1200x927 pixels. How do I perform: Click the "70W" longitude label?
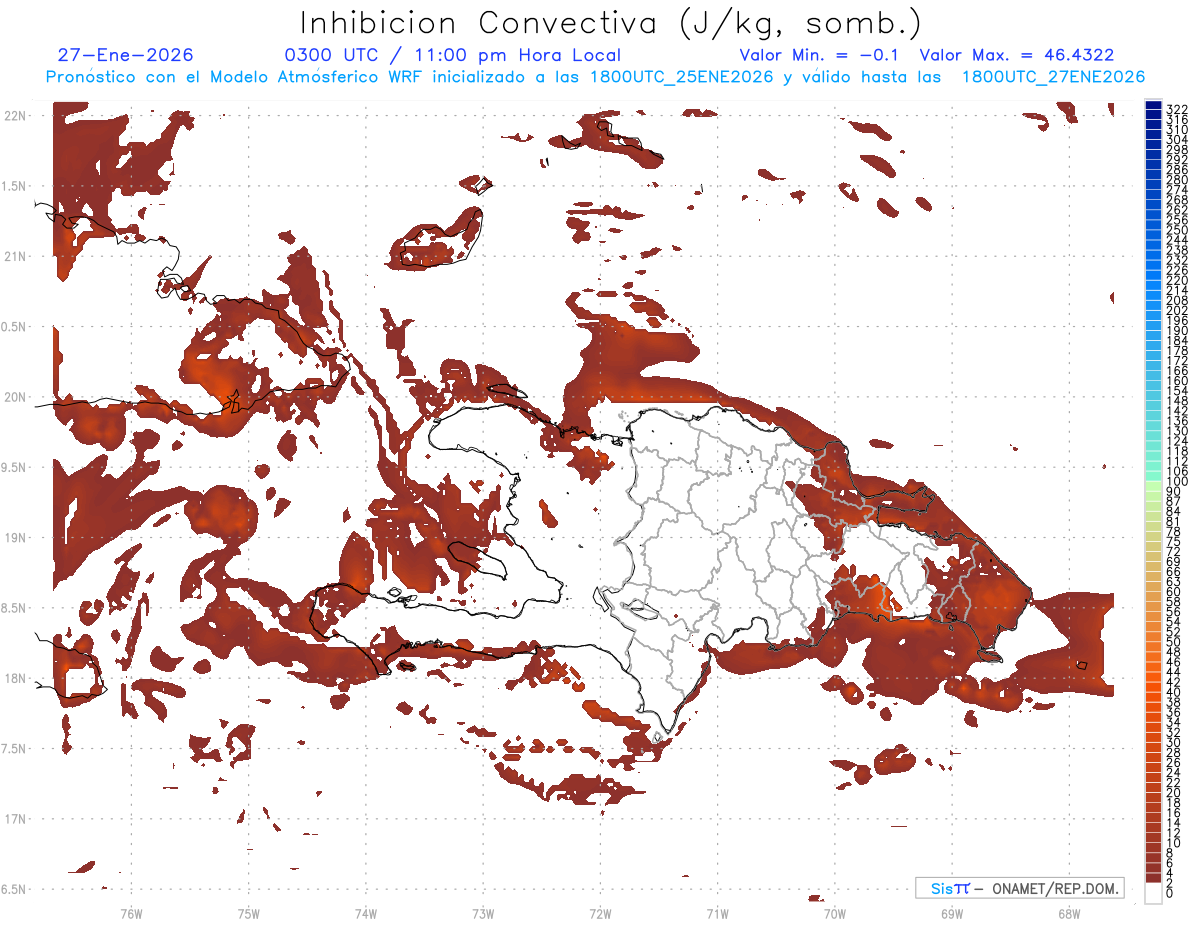coord(834,913)
